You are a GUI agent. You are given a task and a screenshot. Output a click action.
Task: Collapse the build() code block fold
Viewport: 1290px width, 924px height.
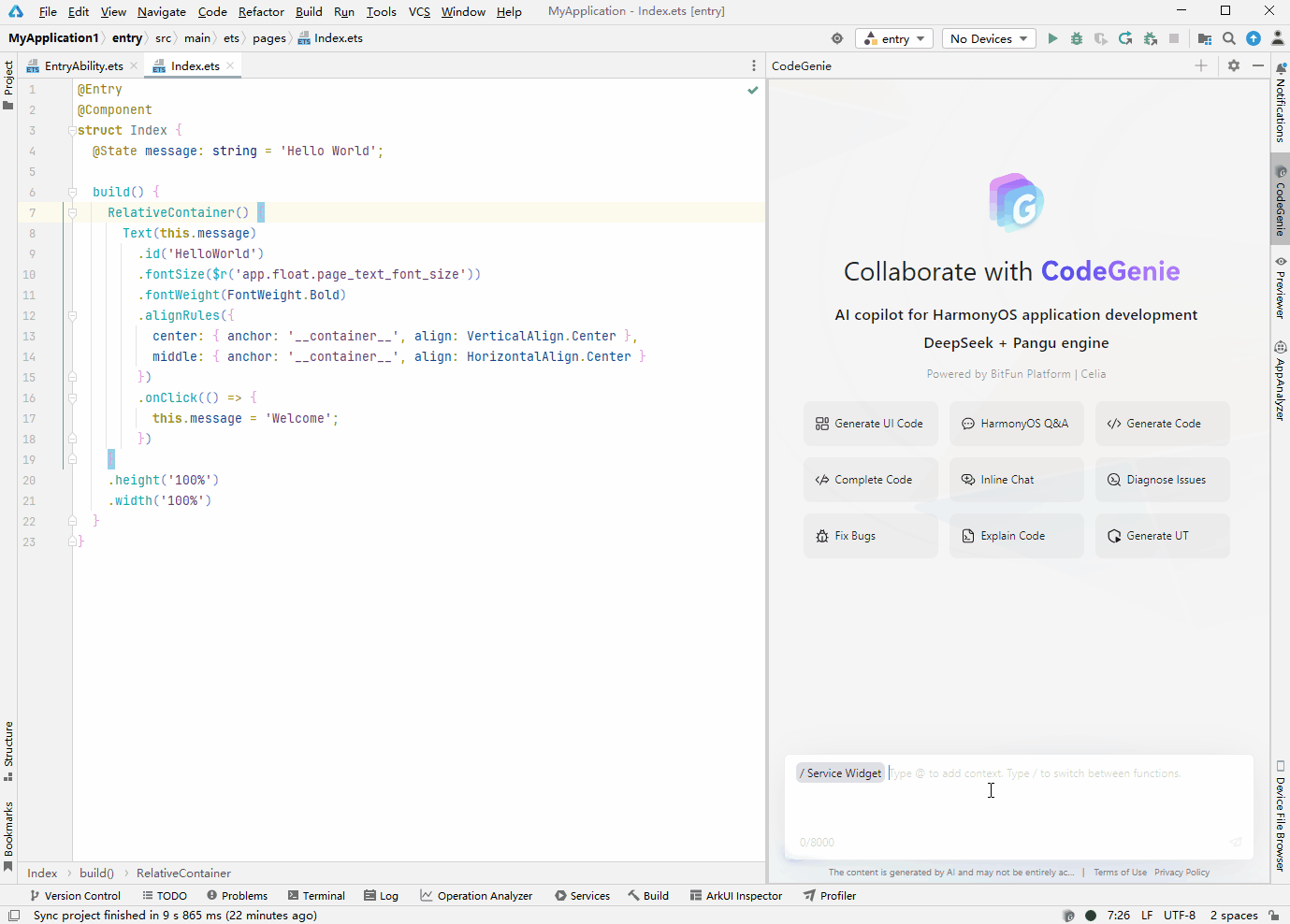click(x=72, y=192)
